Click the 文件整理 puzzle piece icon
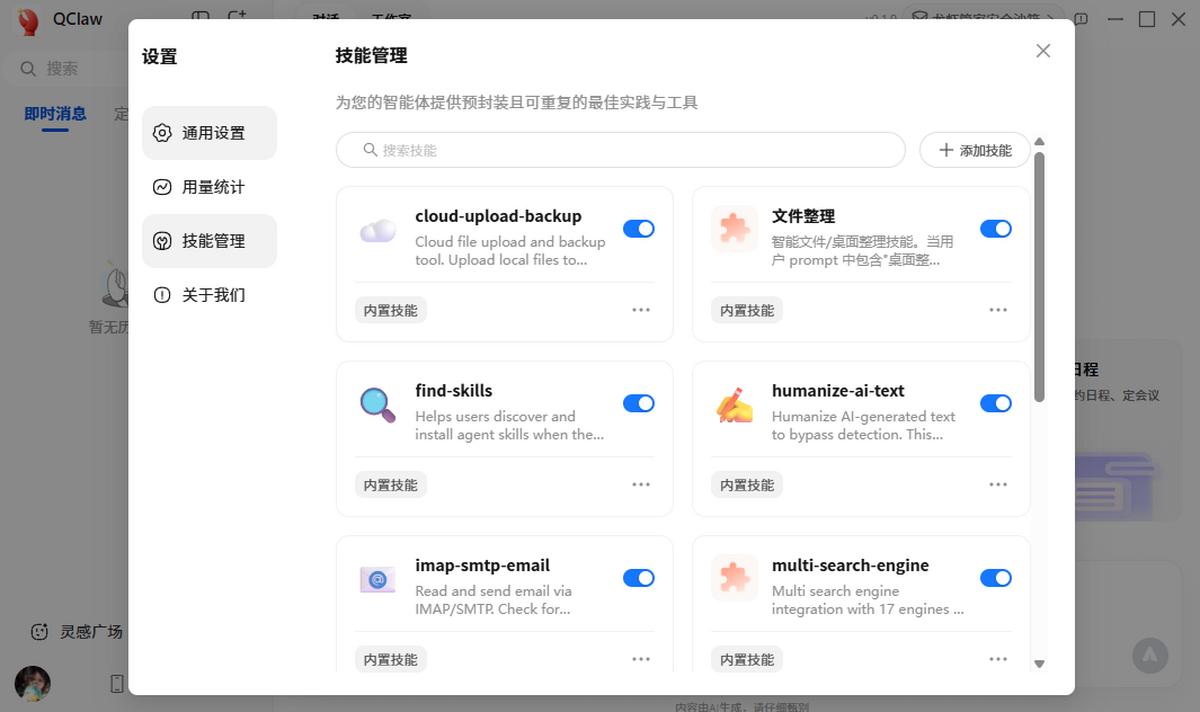Image resolution: width=1200 pixels, height=712 pixels. point(734,229)
